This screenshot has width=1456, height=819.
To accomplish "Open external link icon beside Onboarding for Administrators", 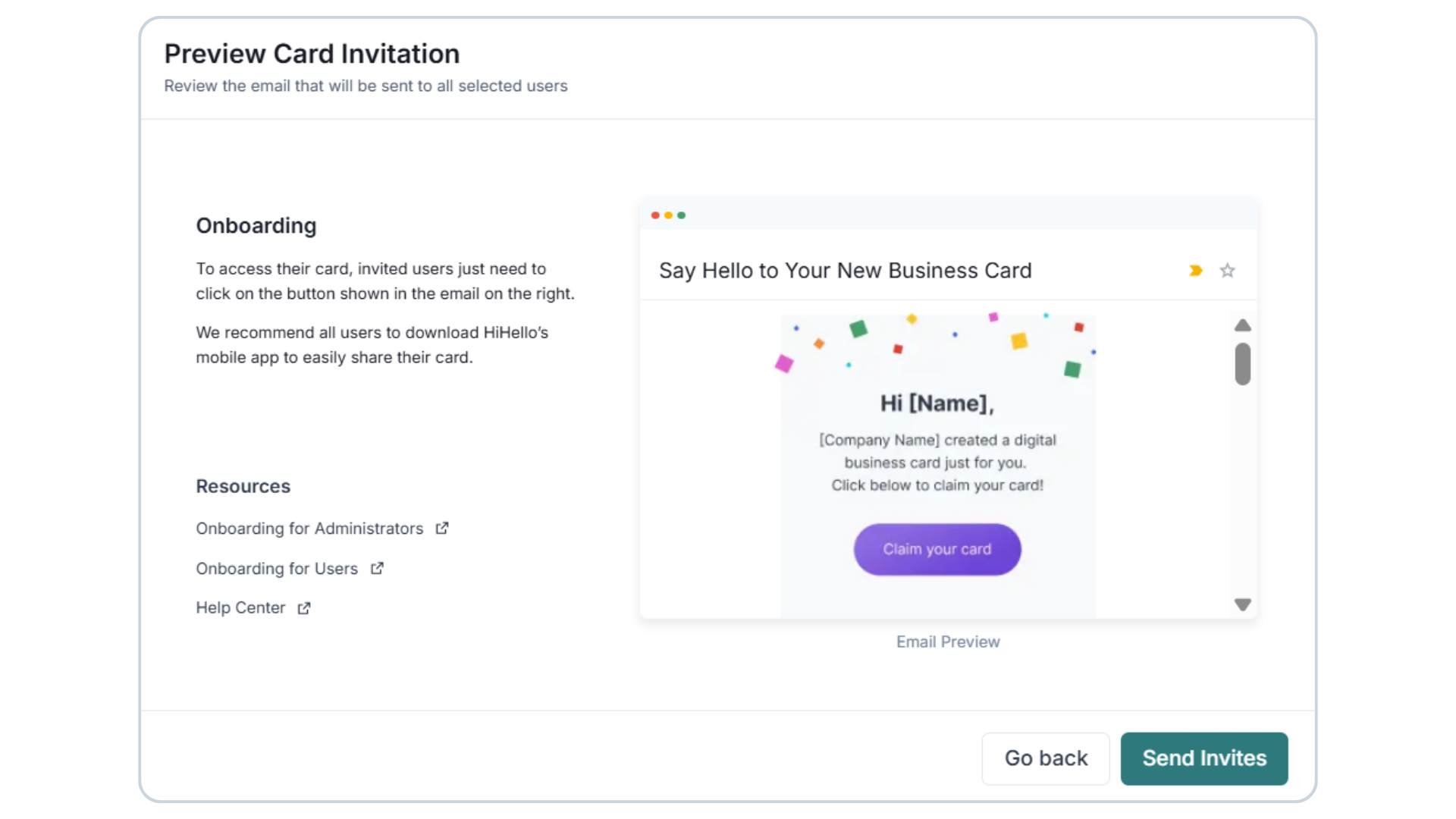I will (442, 529).
